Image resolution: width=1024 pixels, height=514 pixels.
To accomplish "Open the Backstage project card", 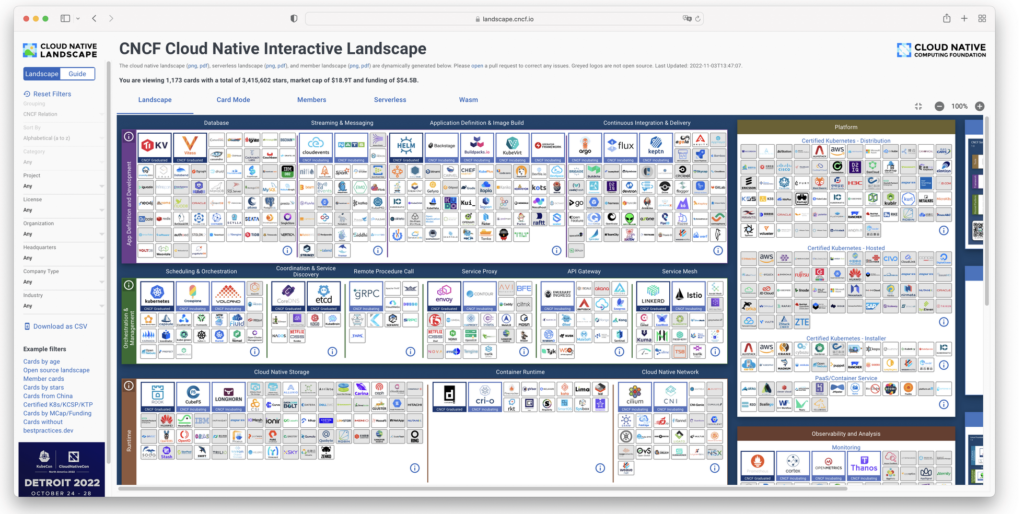I will [441, 148].
